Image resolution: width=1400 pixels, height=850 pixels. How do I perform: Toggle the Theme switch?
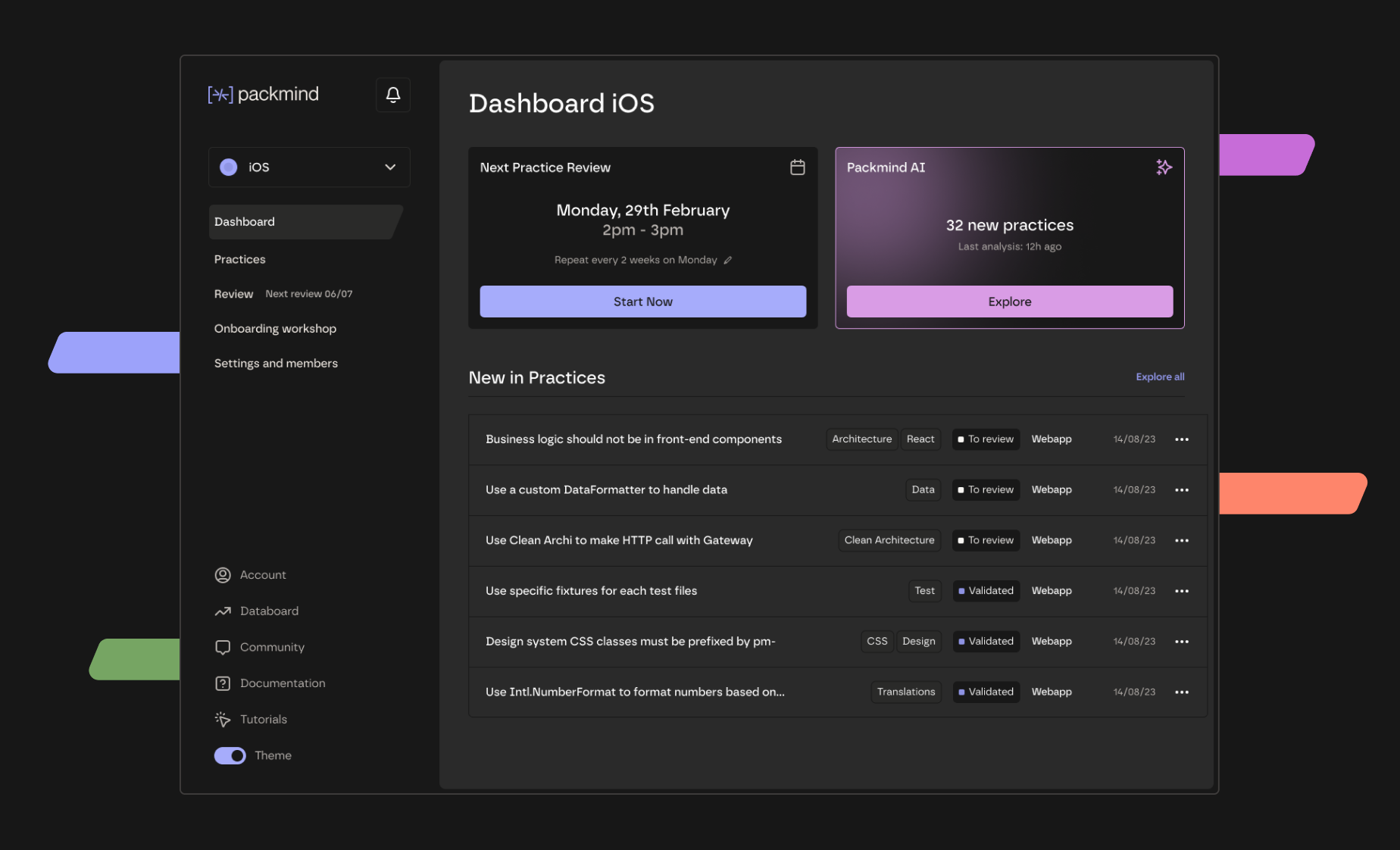[230, 755]
